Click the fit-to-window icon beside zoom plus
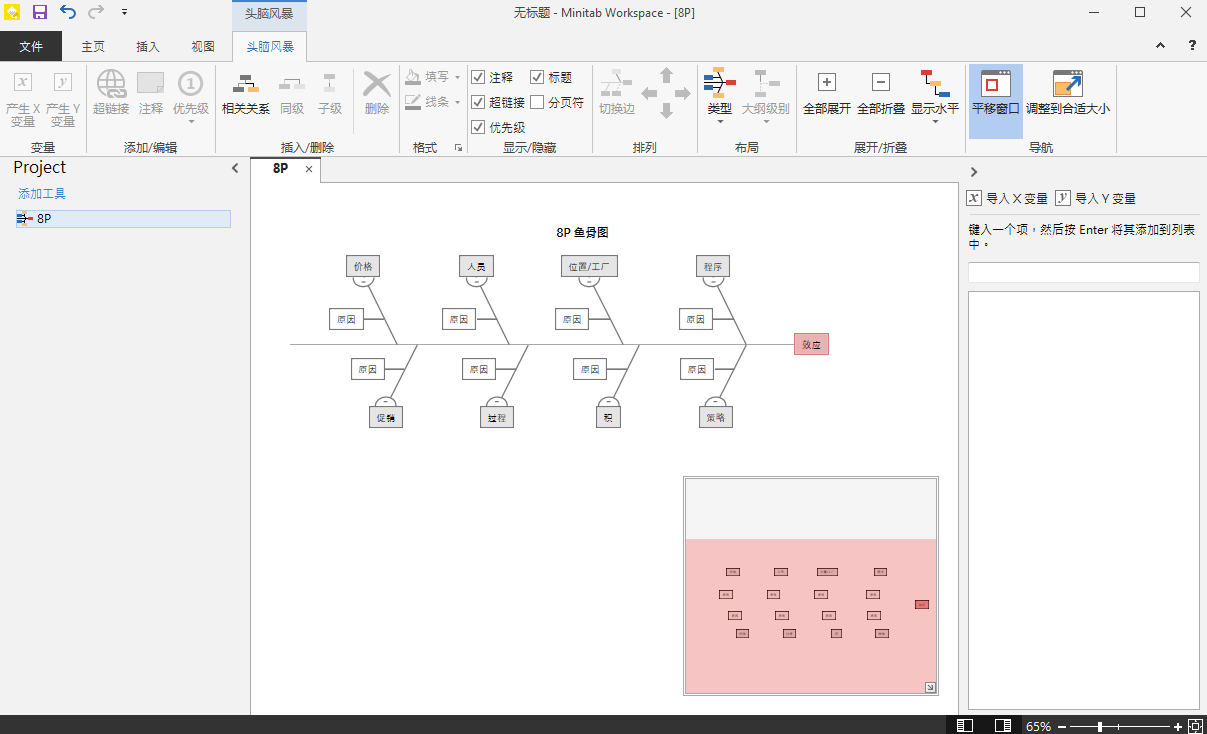Image resolution: width=1207 pixels, height=734 pixels. pos(1194,726)
